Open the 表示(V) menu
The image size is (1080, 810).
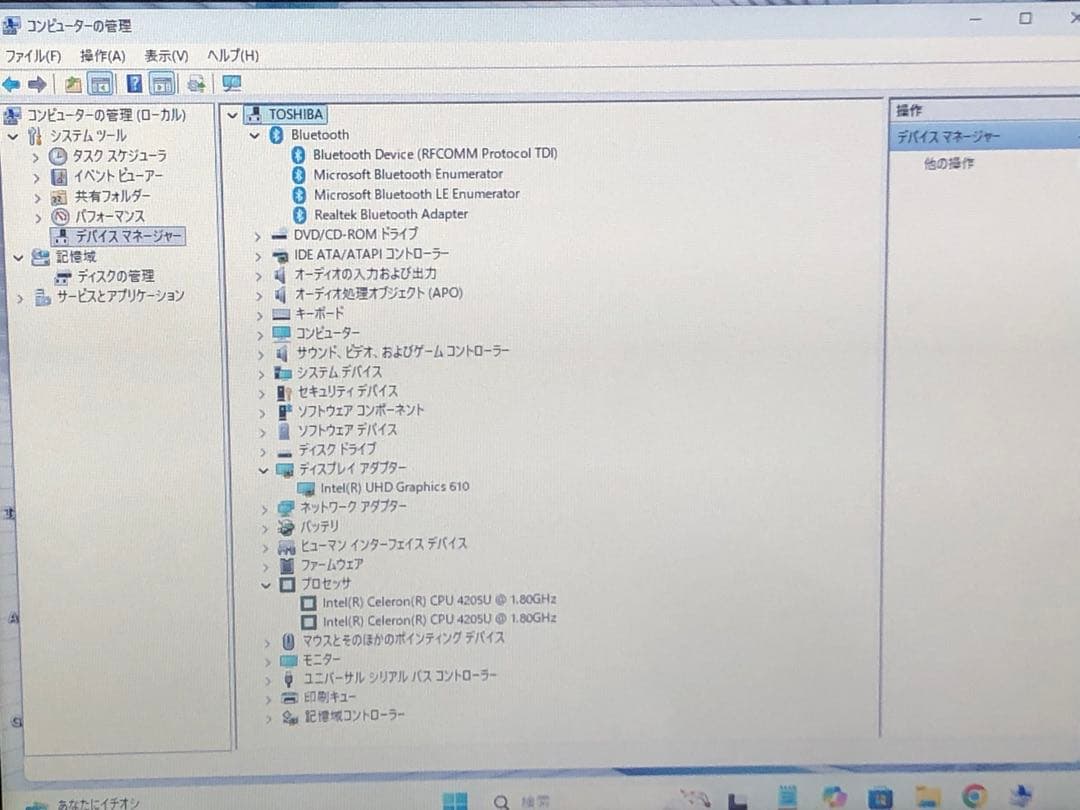tap(167, 56)
